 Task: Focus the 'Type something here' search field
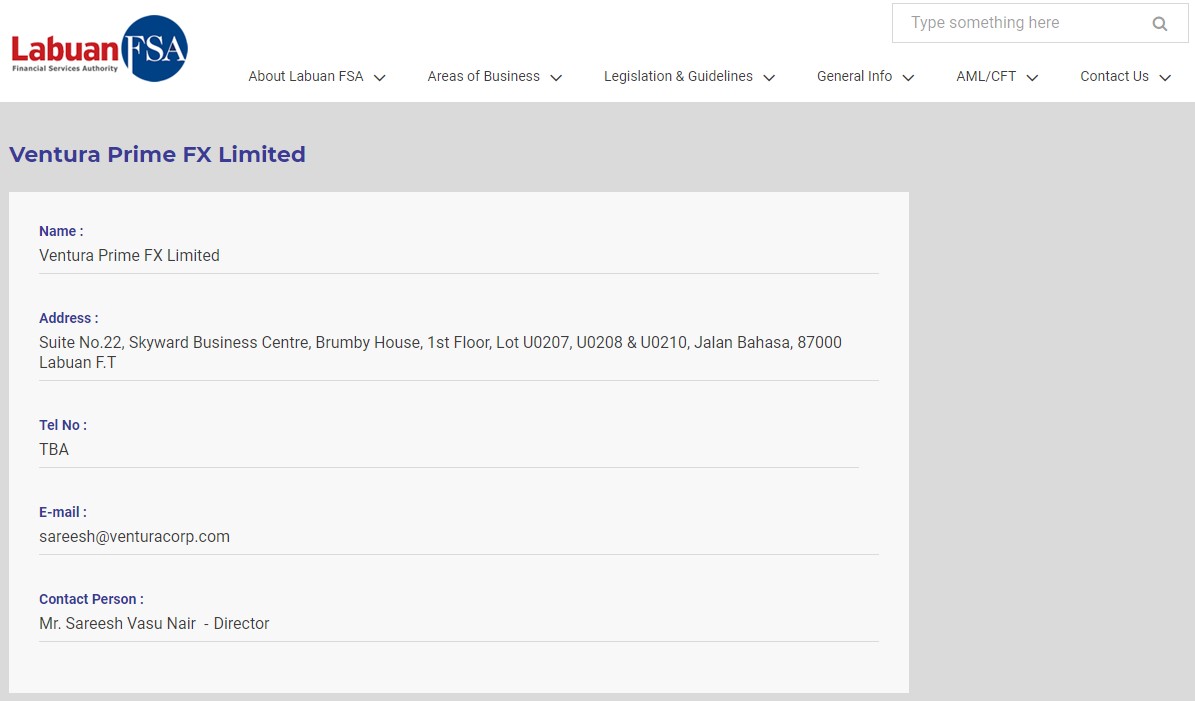tap(1040, 23)
